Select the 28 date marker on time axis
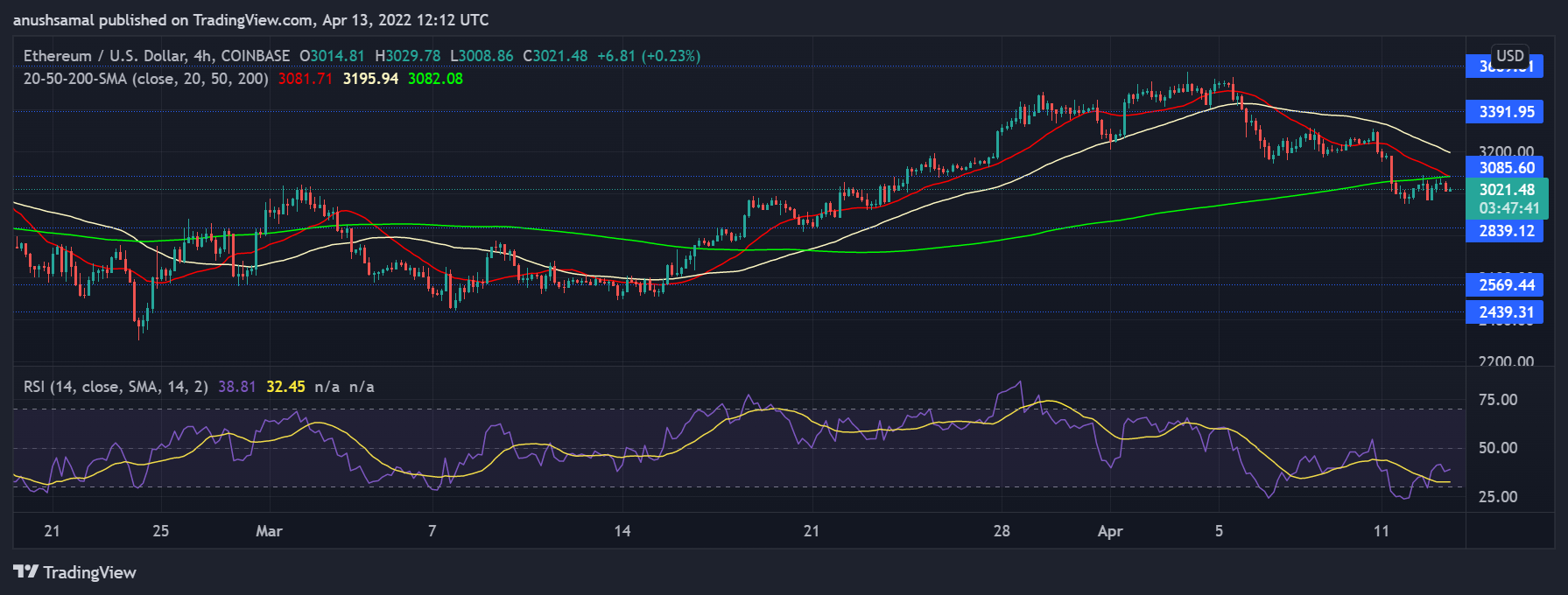1568x595 pixels. (1002, 531)
